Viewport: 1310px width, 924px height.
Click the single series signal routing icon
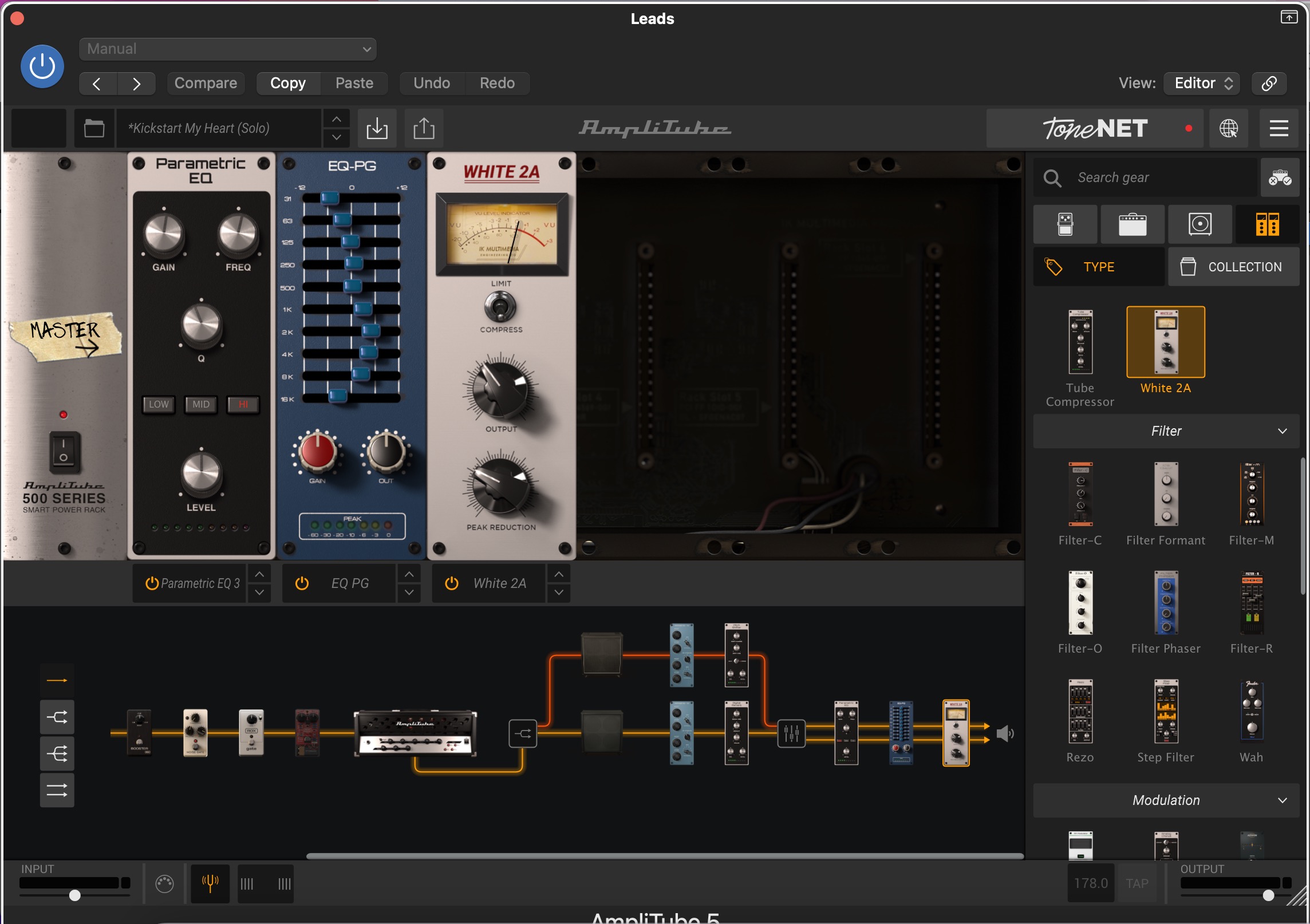[x=57, y=681]
